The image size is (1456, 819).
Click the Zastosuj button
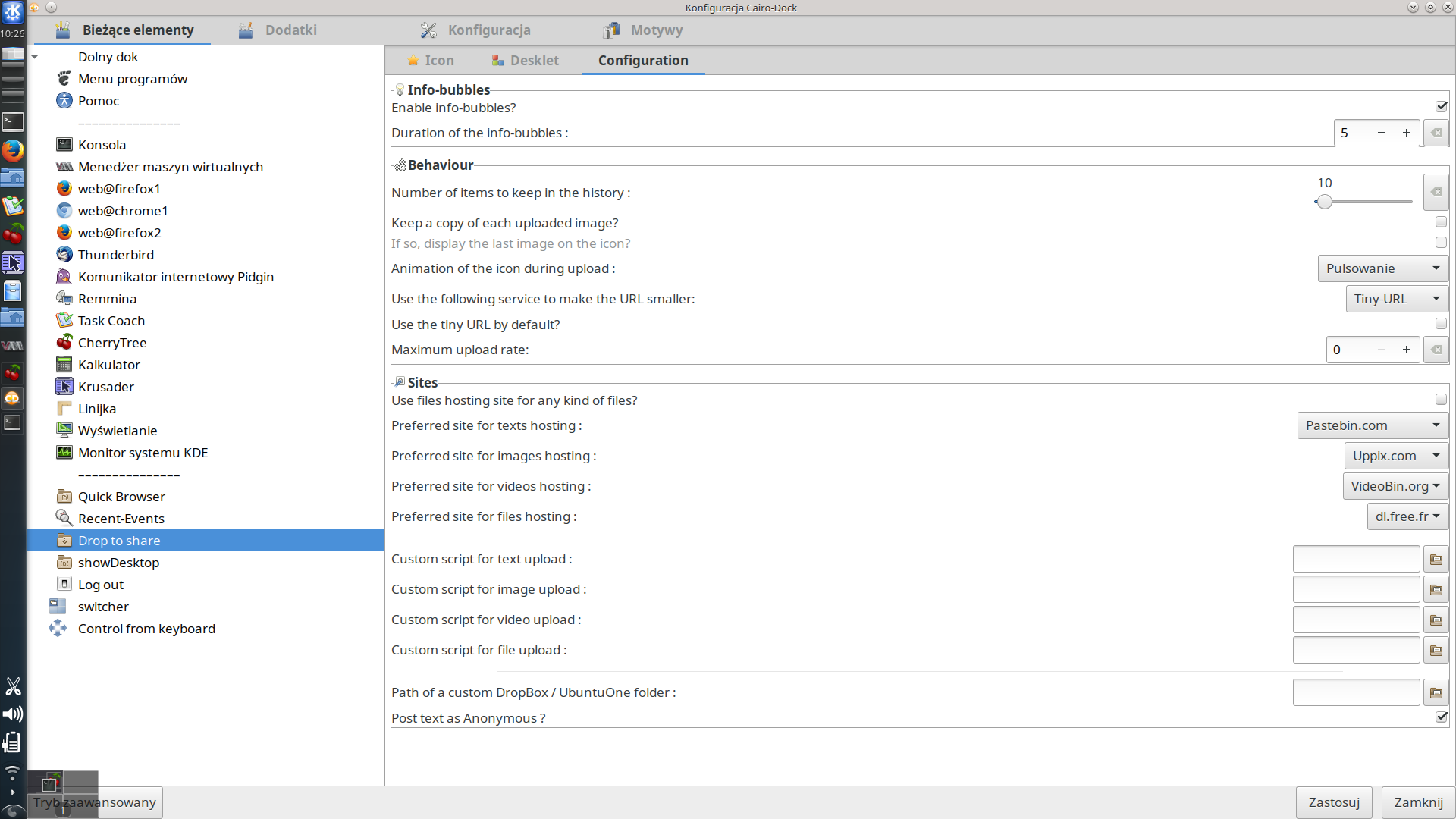[1334, 802]
